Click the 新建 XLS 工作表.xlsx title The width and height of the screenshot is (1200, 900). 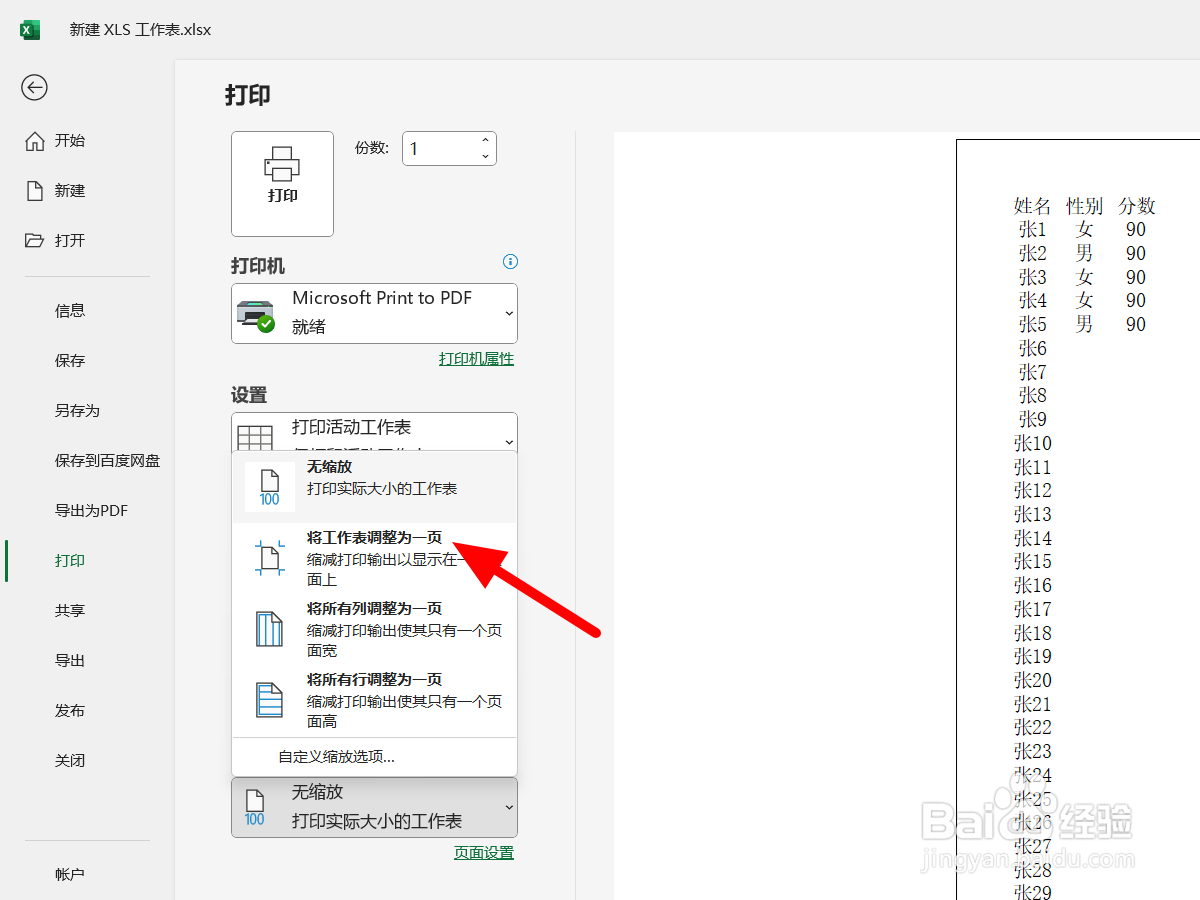tap(140, 30)
